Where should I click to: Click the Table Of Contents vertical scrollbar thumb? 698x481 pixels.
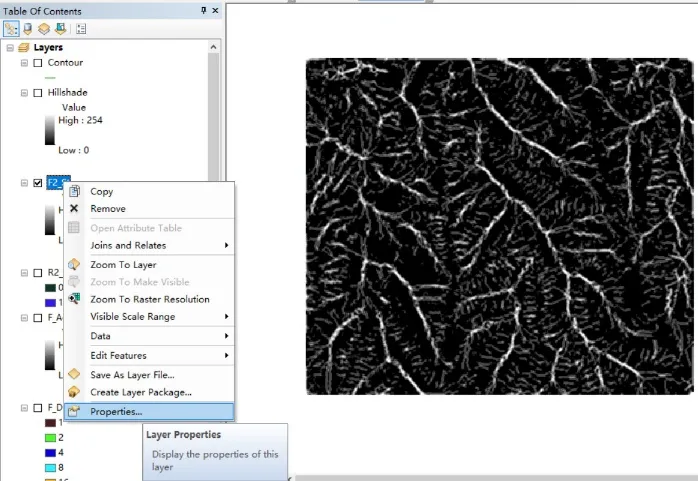pos(214,117)
